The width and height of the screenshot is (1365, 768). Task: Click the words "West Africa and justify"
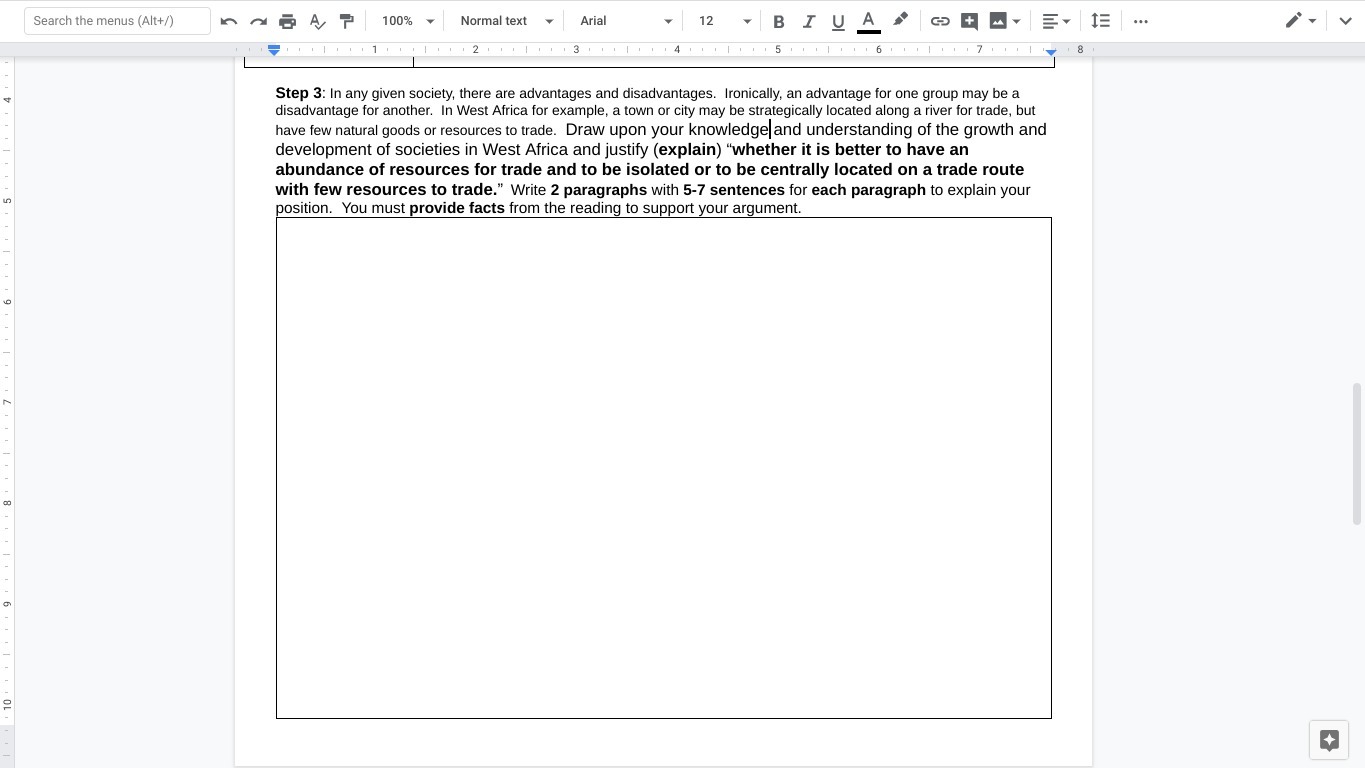click(566, 150)
